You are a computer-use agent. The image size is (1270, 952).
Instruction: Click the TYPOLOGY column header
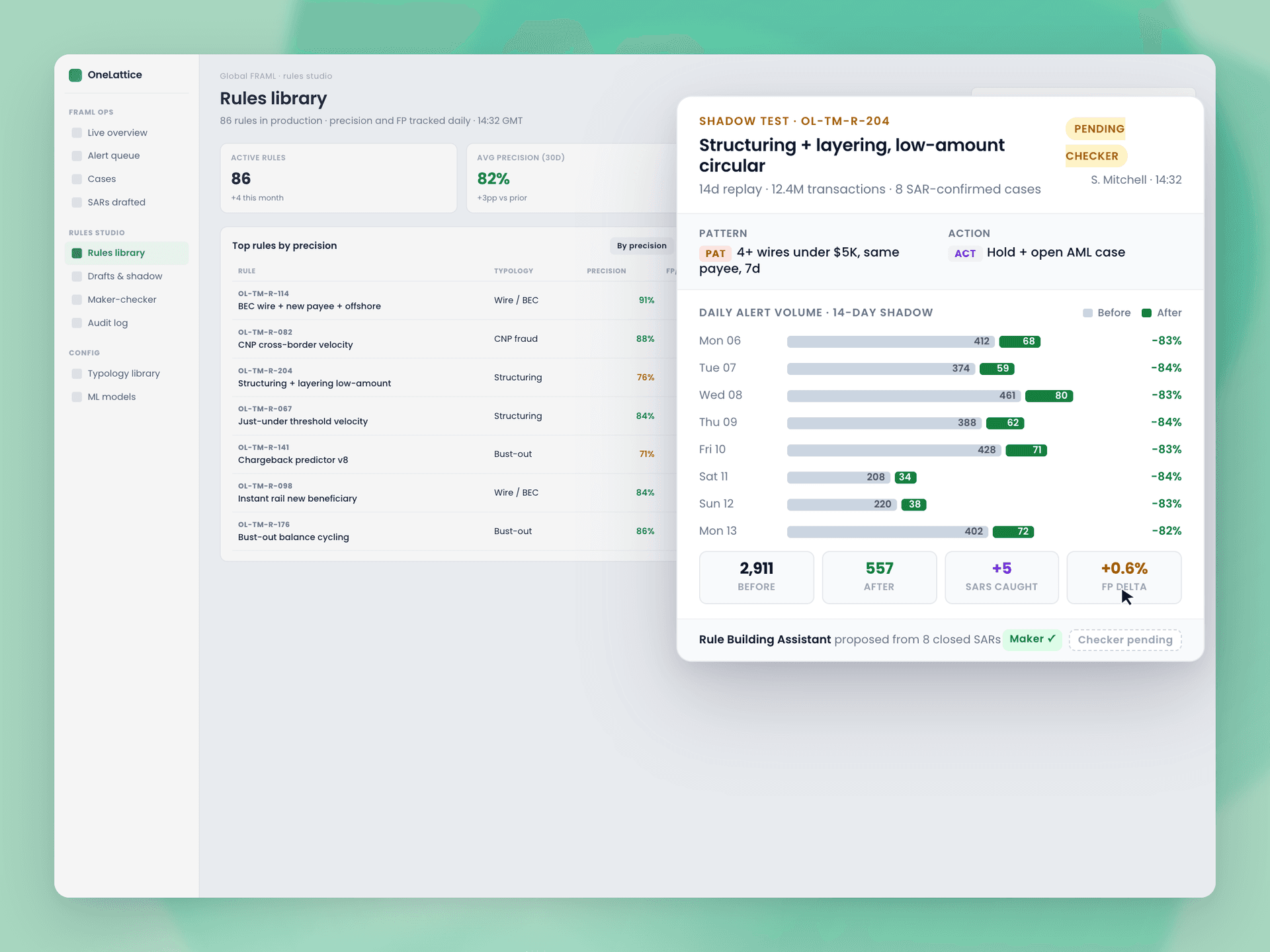513,271
